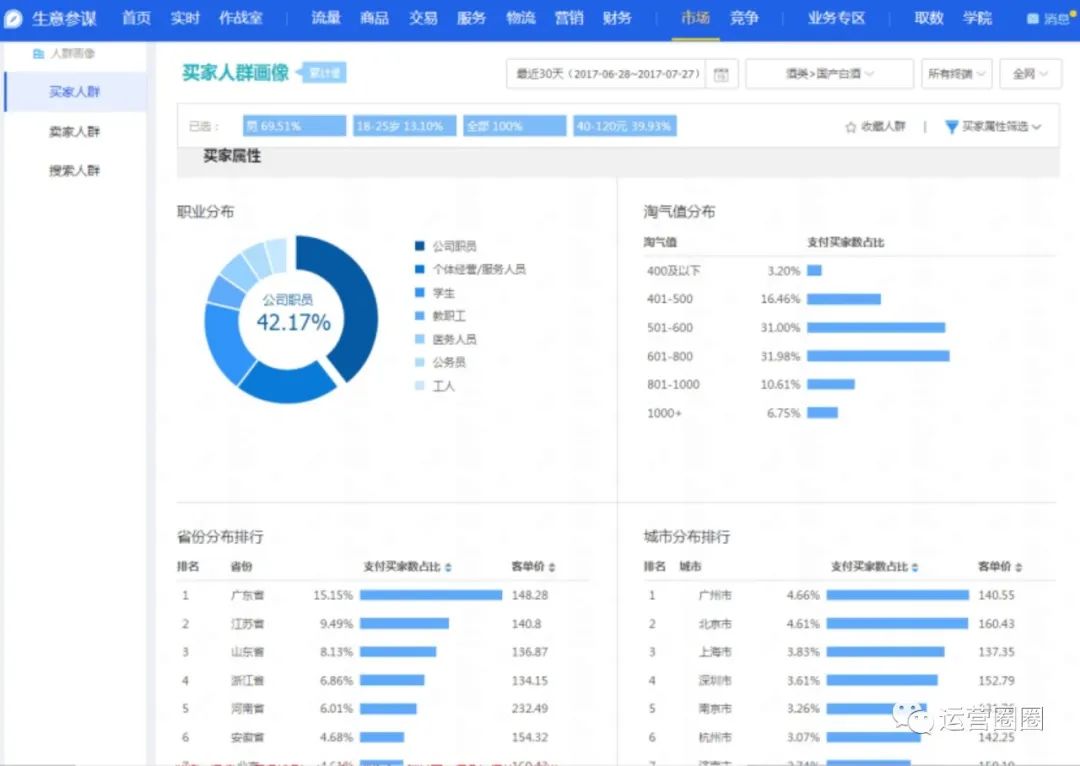Switch to the 市场 tab

tap(694, 17)
